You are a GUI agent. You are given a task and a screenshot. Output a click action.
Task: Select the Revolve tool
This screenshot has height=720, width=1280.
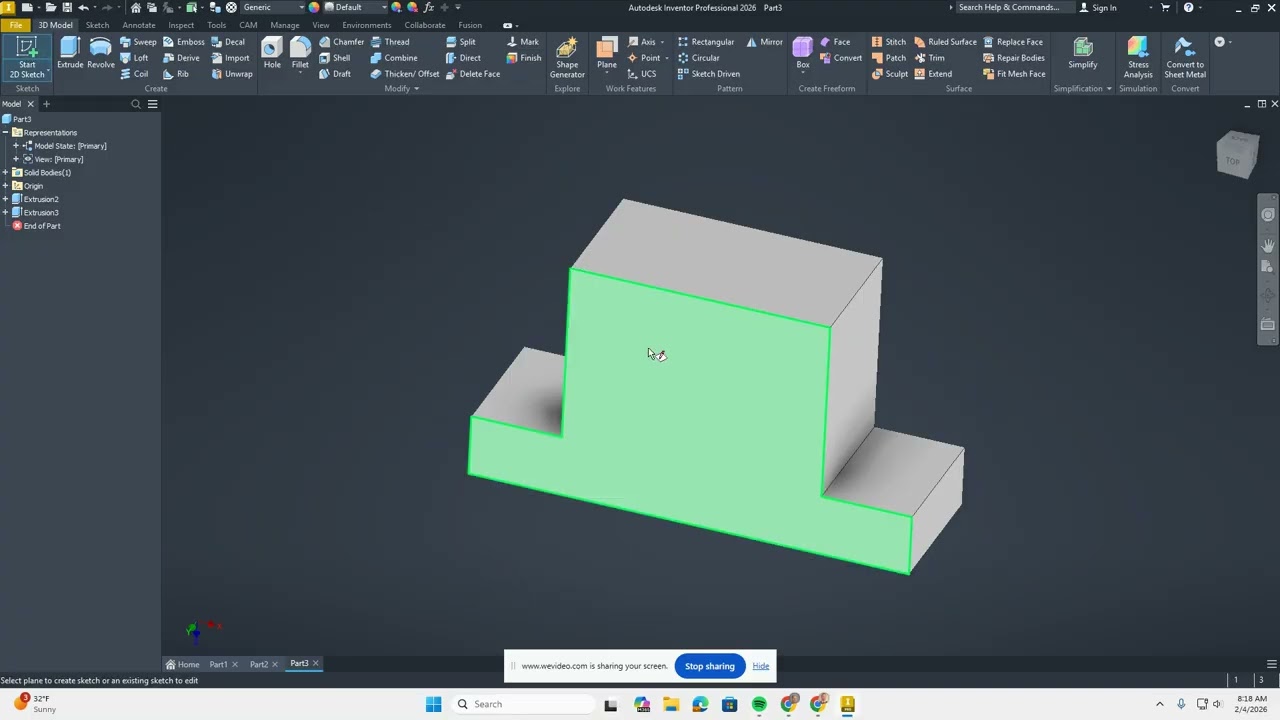pyautogui.click(x=100, y=54)
